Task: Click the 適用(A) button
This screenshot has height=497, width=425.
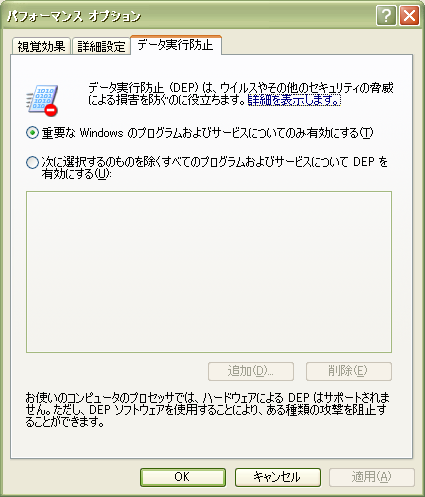Action: pyautogui.click(x=372, y=477)
